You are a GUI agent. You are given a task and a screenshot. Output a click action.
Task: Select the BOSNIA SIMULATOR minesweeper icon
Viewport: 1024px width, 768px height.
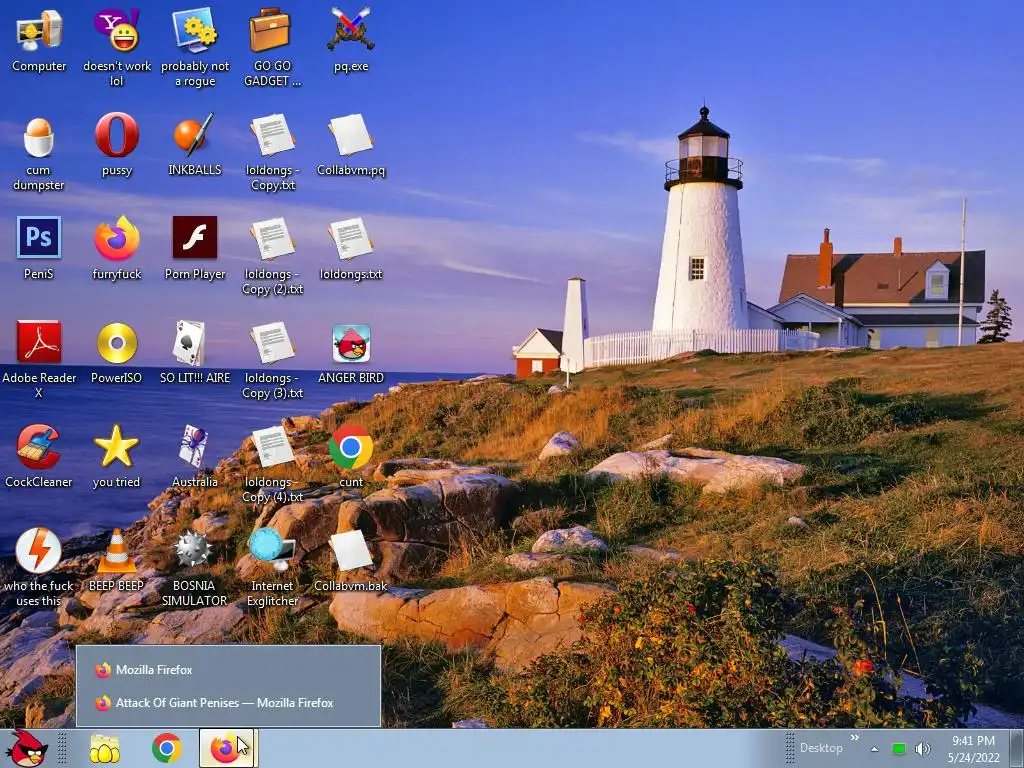click(x=195, y=567)
